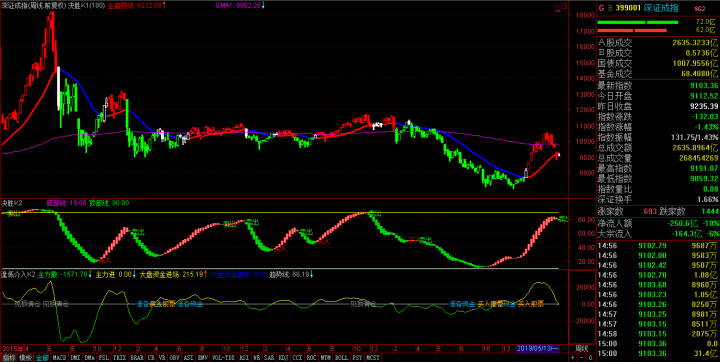Image resolution: width=720 pixels, height=362 pixels.
Task: Click the red diamond marker icon
Action: [x=556, y=6]
